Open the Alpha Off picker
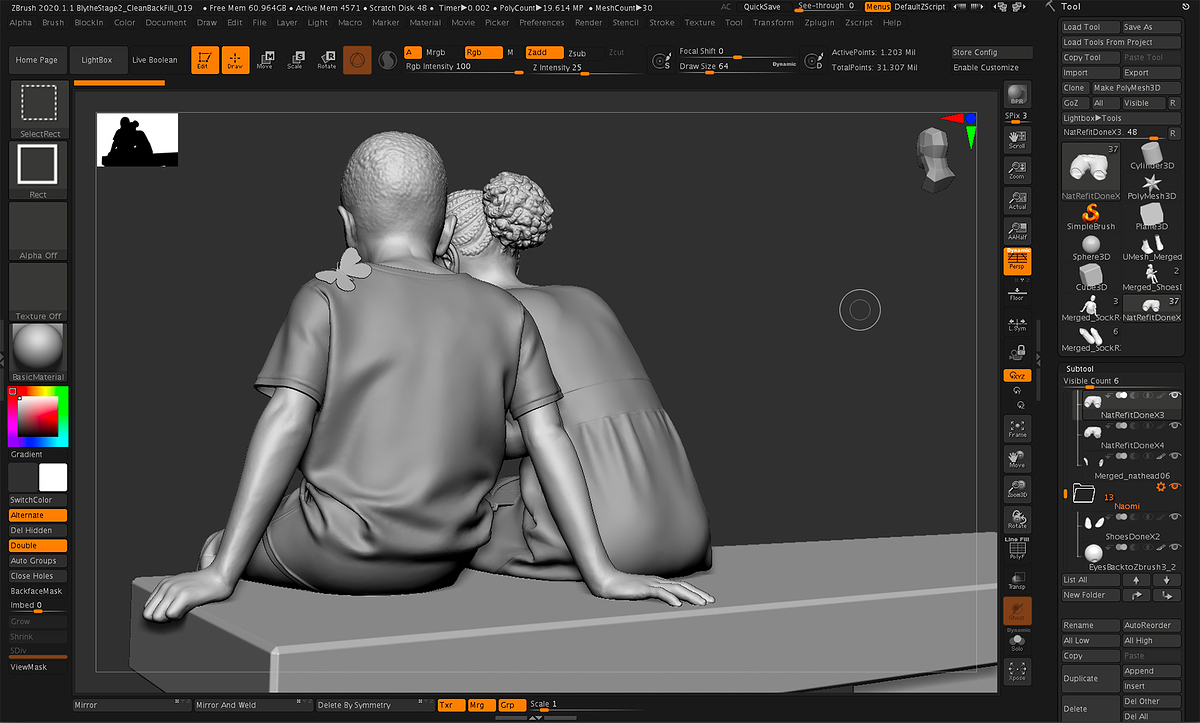1200x723 pixels. point(39,232)
